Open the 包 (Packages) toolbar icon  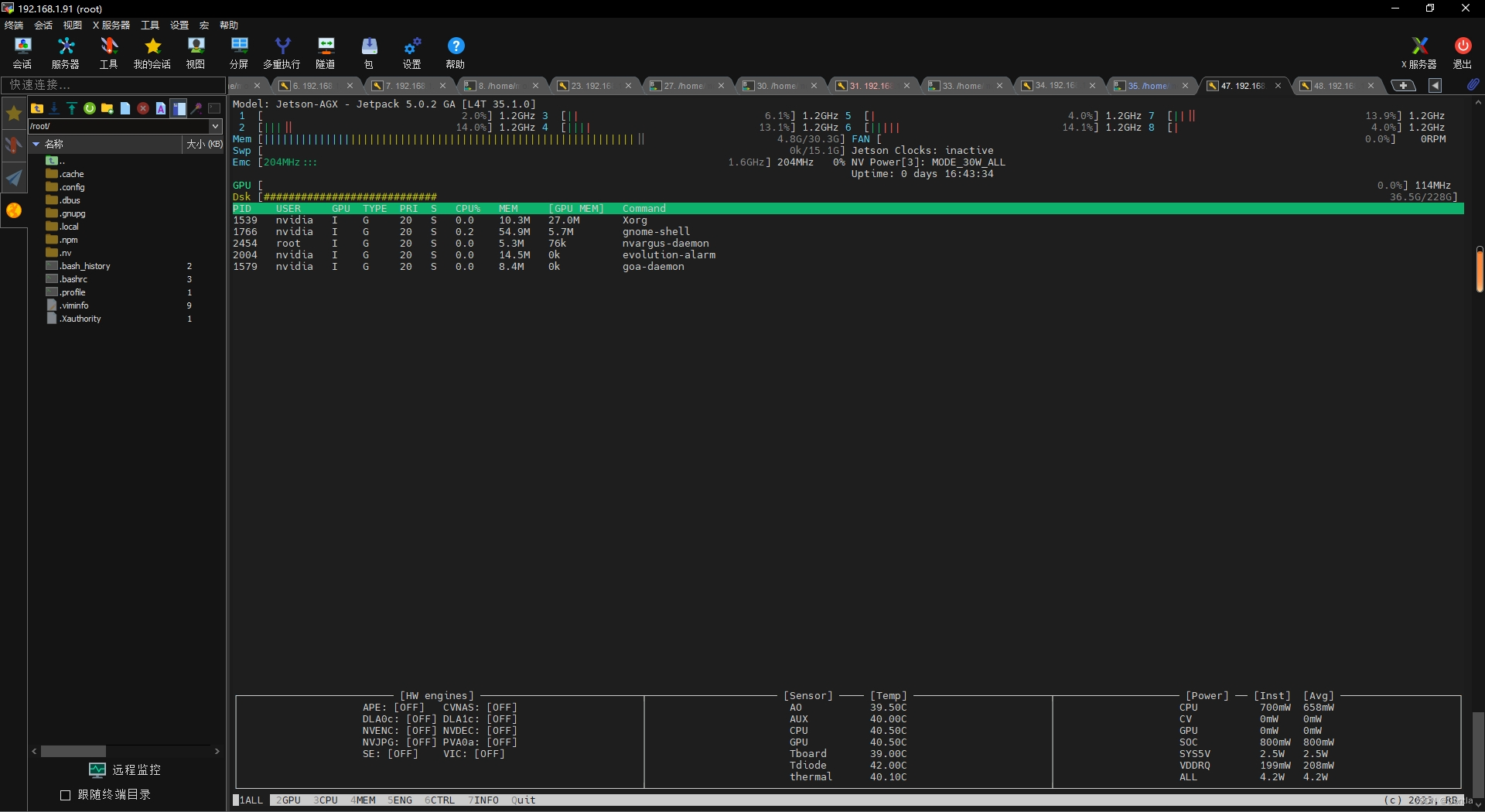369,53
